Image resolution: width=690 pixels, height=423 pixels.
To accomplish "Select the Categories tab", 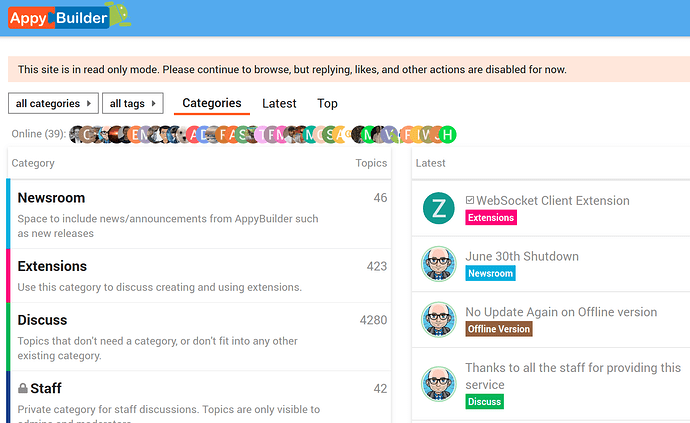I will pyautogui.click(x=212, y=103).
